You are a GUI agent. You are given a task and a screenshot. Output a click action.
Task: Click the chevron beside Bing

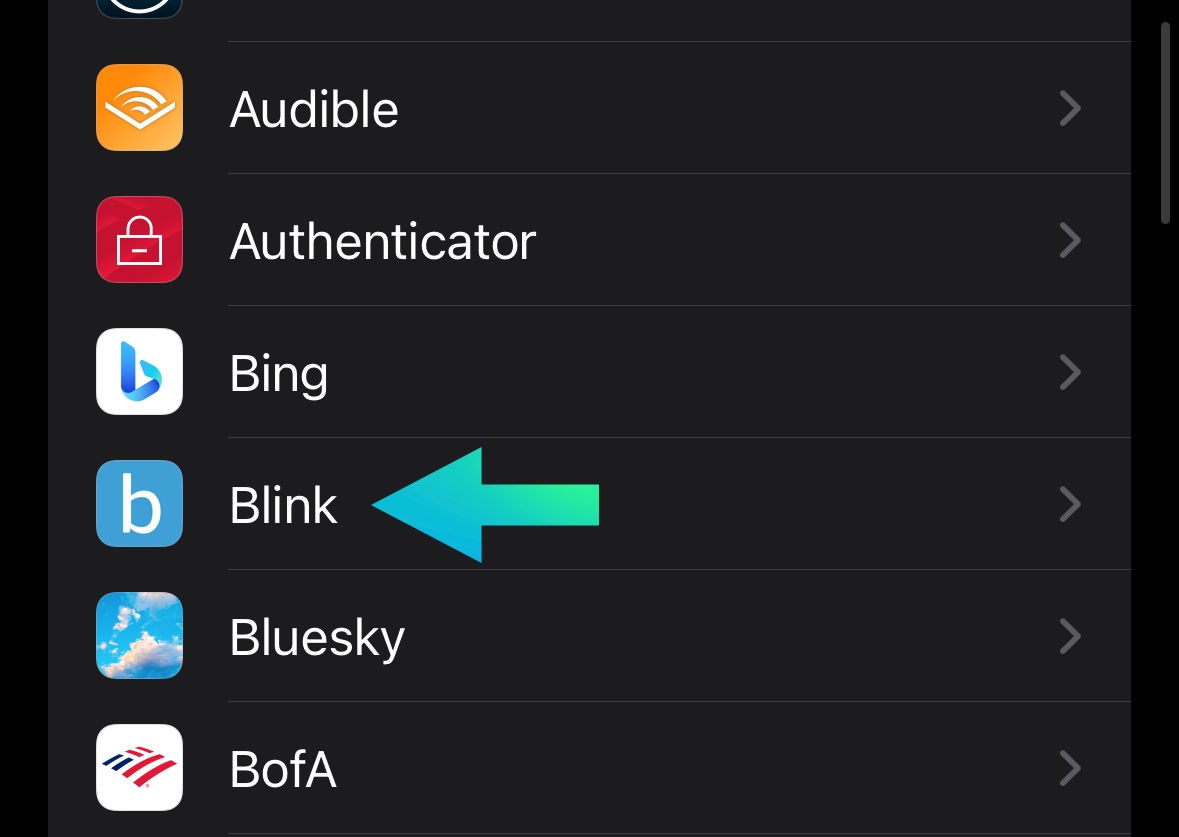(1070, 372)
